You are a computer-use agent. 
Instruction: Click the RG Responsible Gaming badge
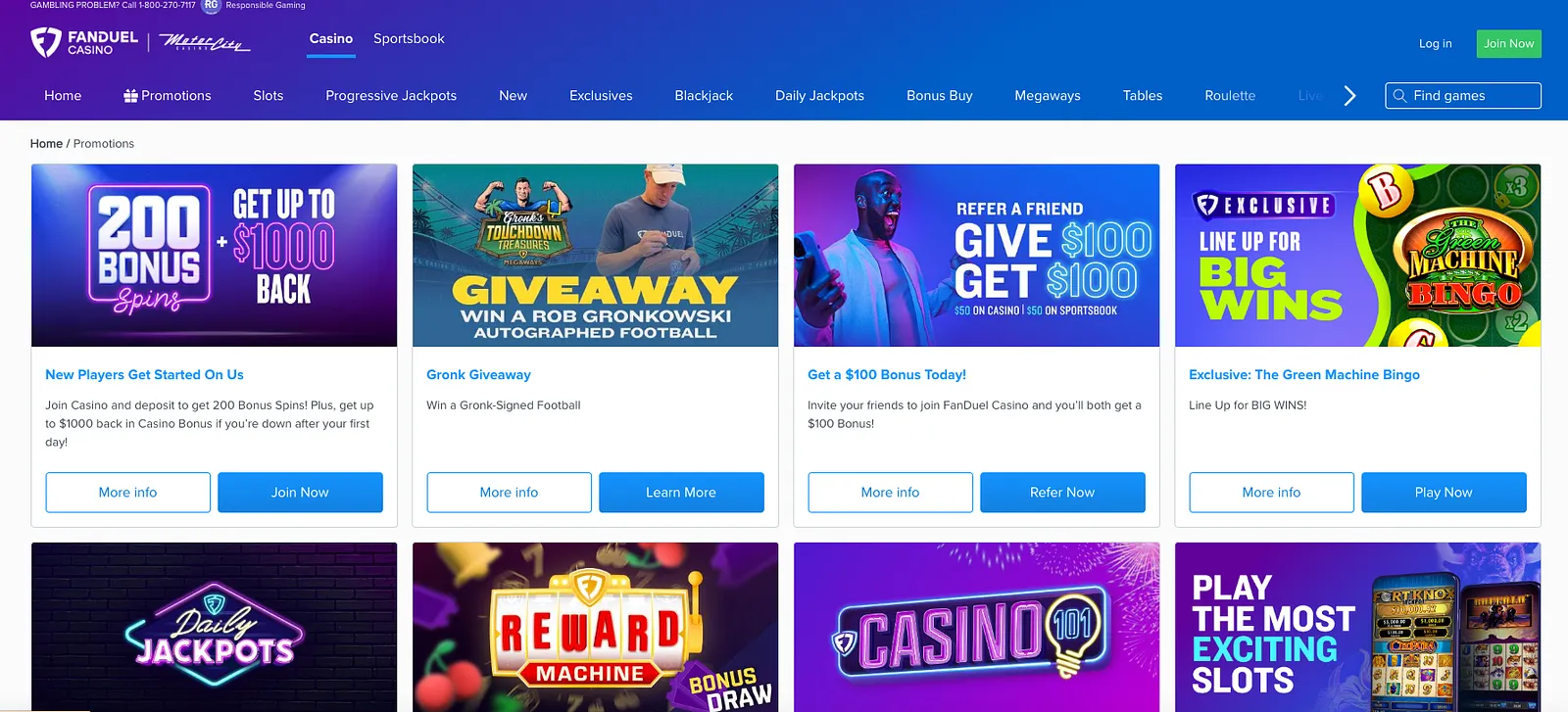tap(211, 6)
